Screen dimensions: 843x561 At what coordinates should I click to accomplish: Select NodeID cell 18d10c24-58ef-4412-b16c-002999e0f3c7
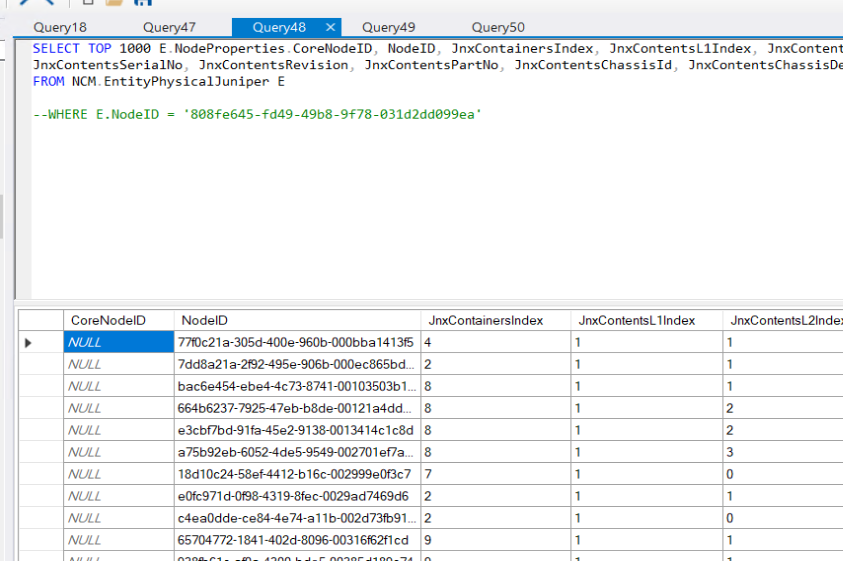pos(297,474)
